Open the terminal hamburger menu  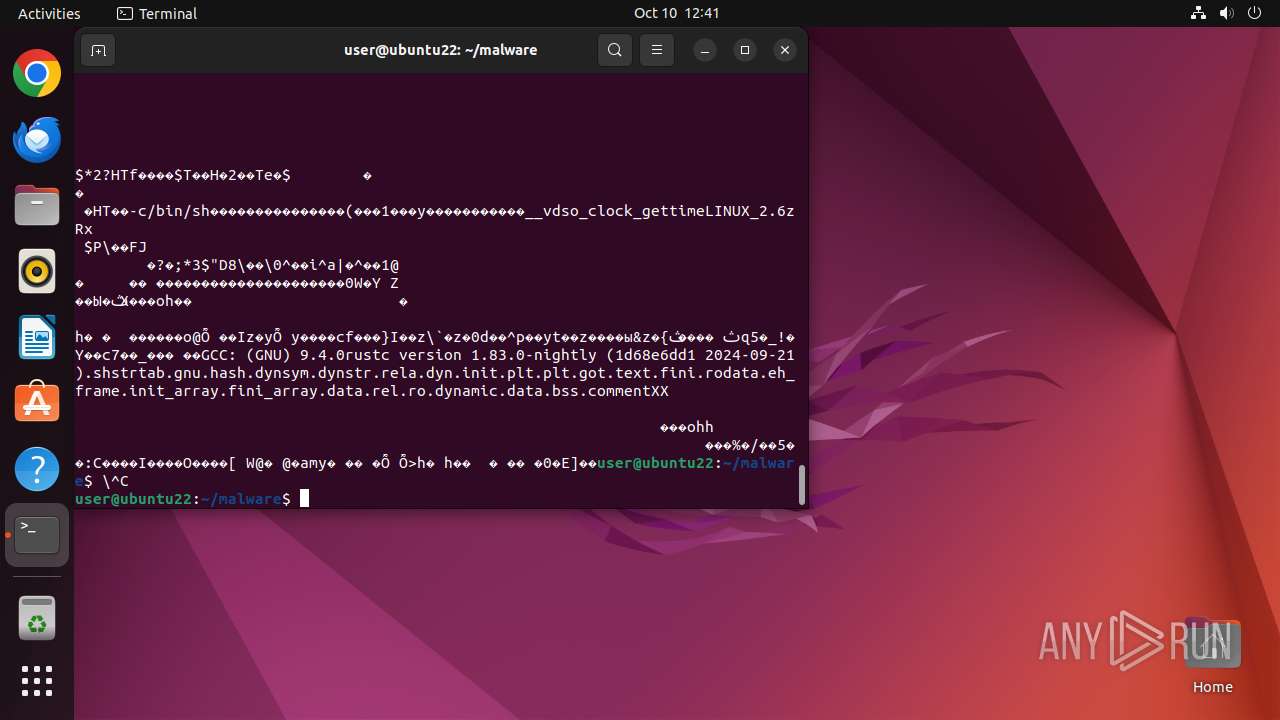click(x=656, y=50)
